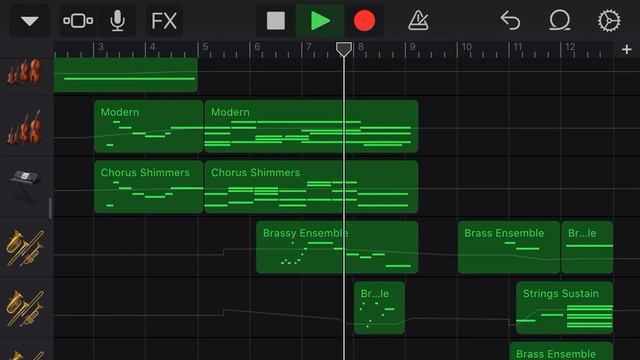Stop playback with the square button
The image size is (640, 360).
276,21
